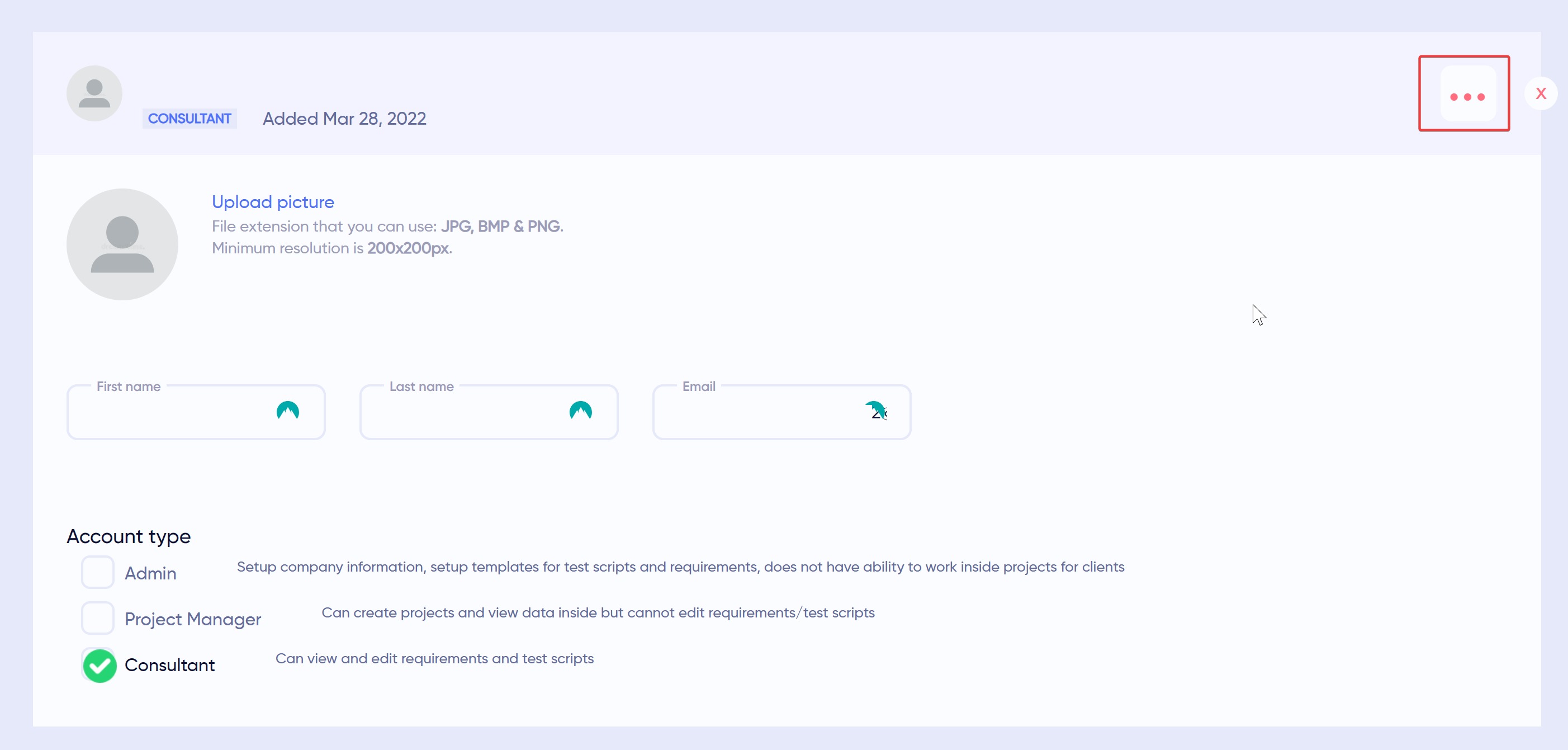This screenshot has height=750, width=1568.
Task: Click the Admin label text
Action: point(150,573)
